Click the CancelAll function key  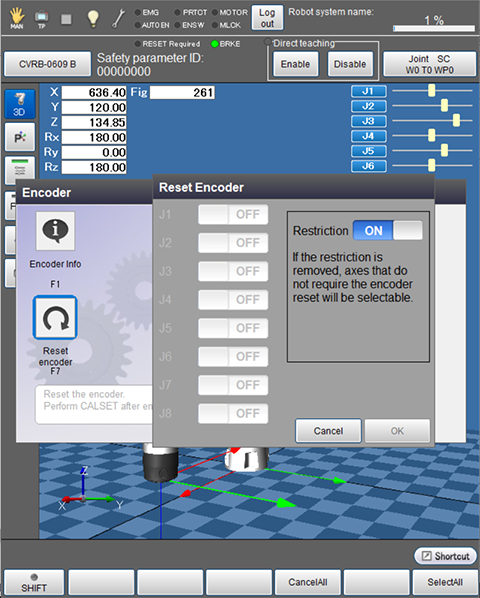[308, 582]
